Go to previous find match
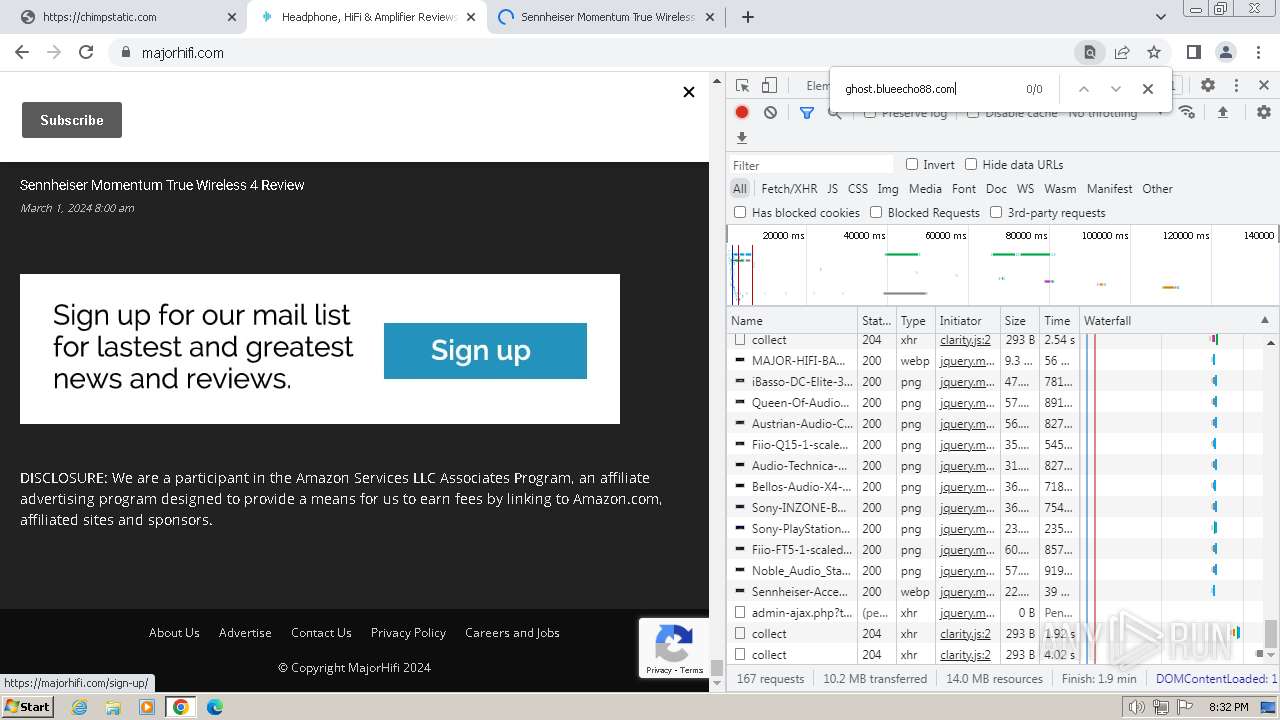This screenshot has width=1280, height=720. click(1083, 89)
